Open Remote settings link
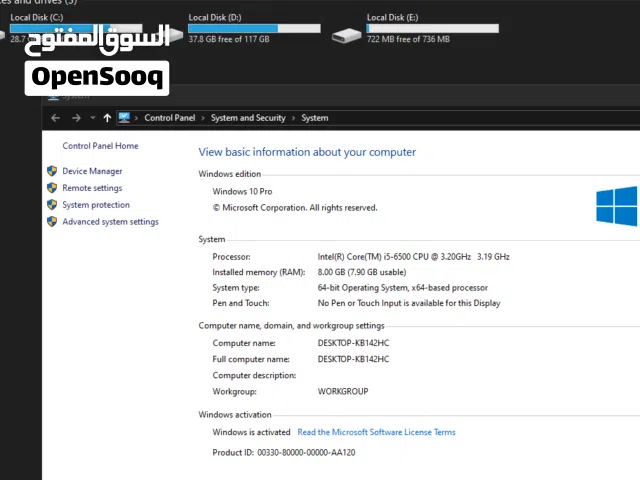The image size is (640, 480). click(x=92, y=188)
